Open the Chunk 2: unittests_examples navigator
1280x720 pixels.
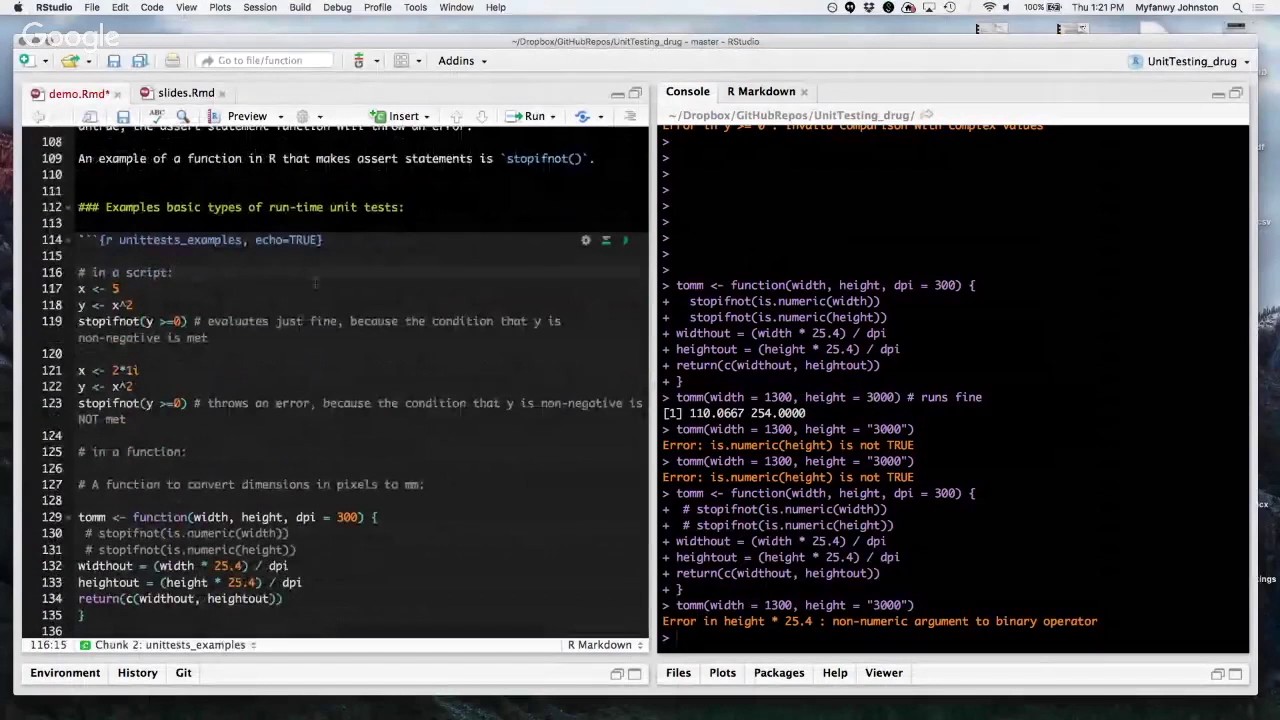tap(170, 645)
